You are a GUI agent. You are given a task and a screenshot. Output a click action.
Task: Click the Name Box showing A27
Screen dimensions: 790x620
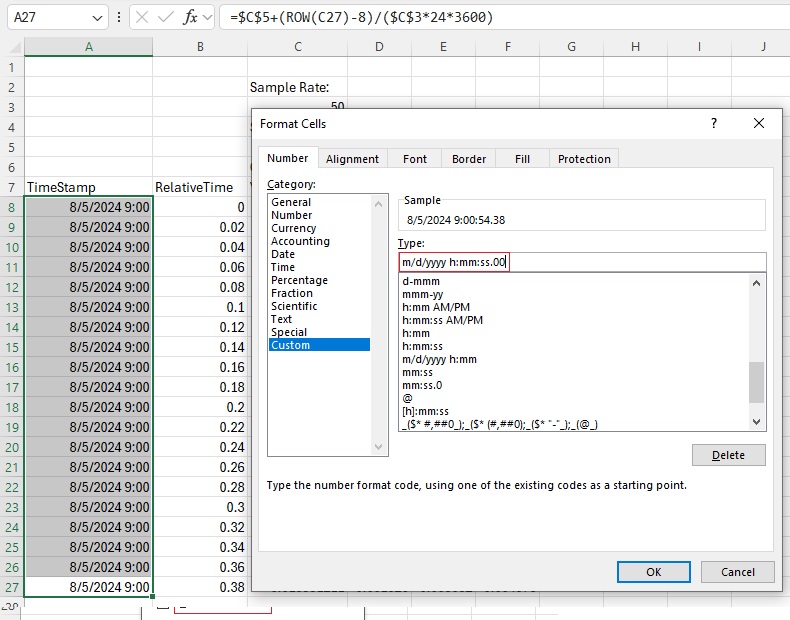click(48, 18)
